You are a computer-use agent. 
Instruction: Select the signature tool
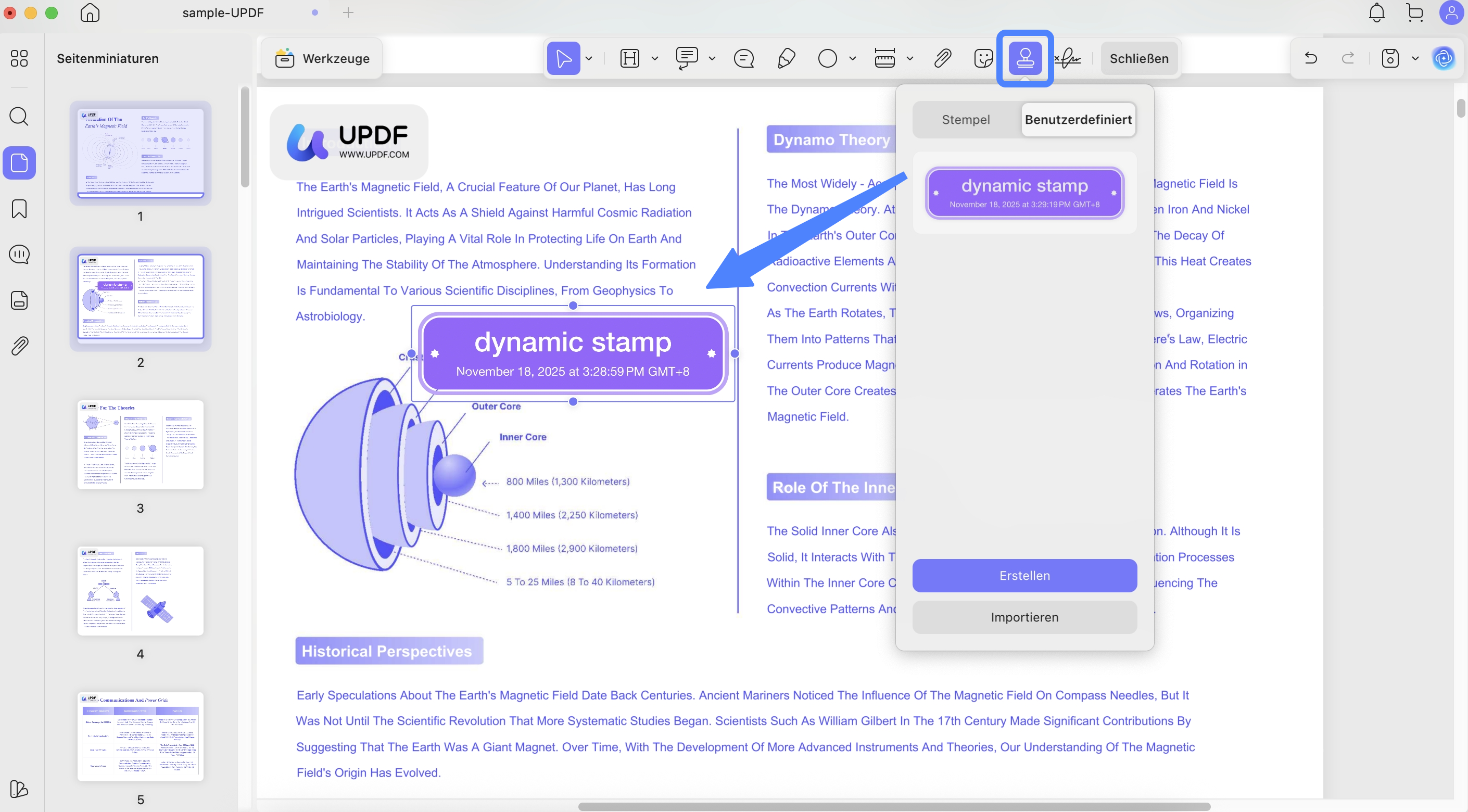(x=1068, y=58)
